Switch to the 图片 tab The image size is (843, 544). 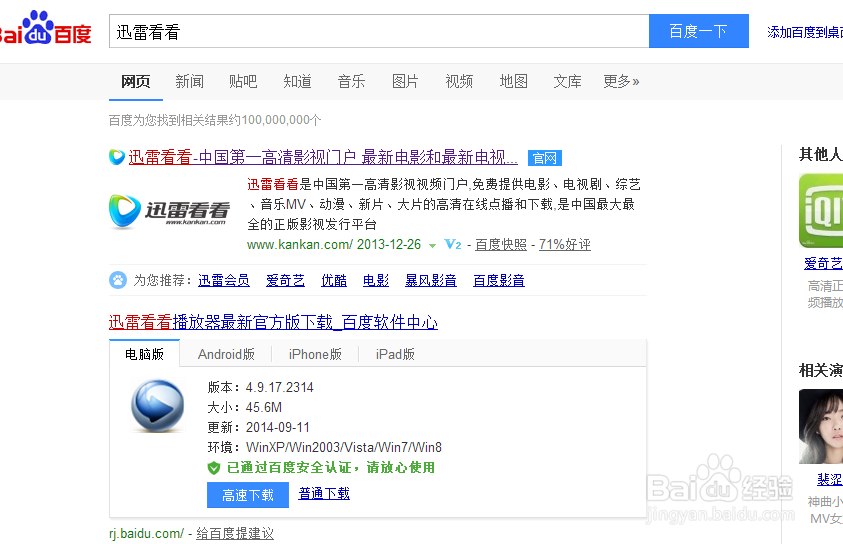coord(405,82)
